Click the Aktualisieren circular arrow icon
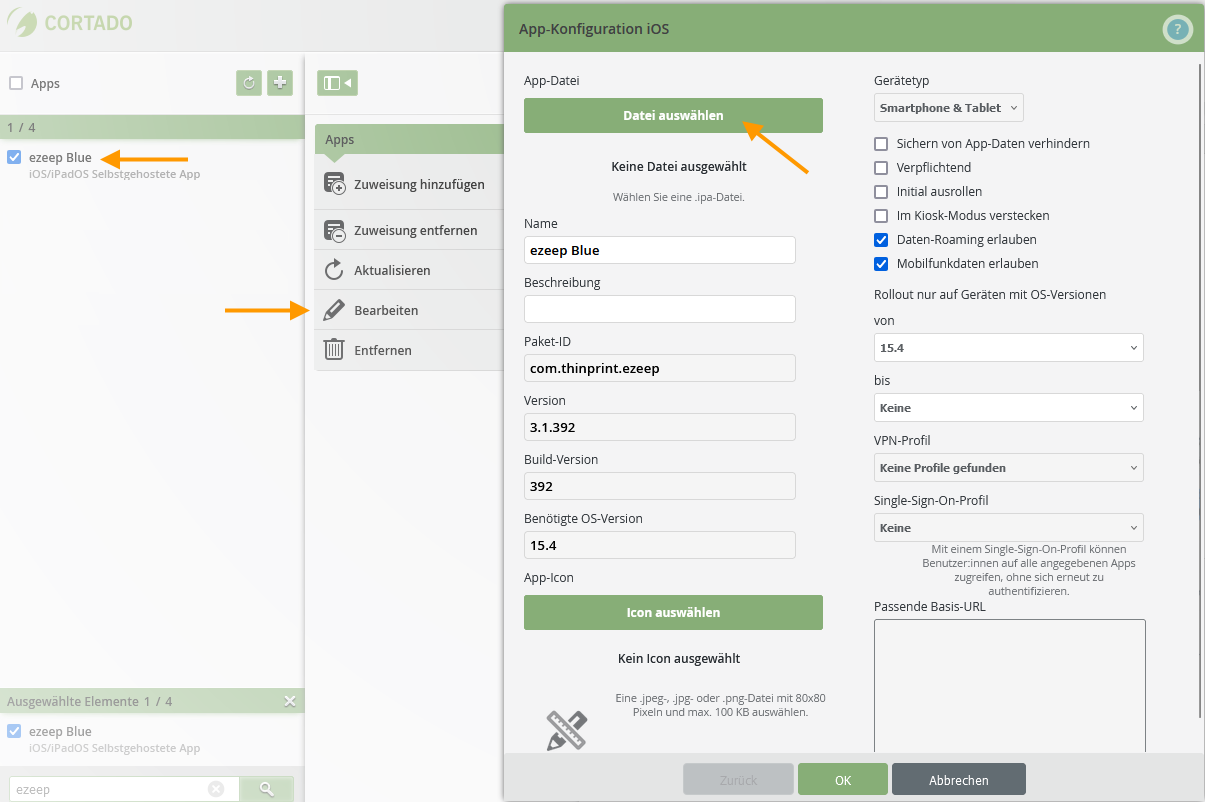The image size is (1205, 802). (335, 271)
